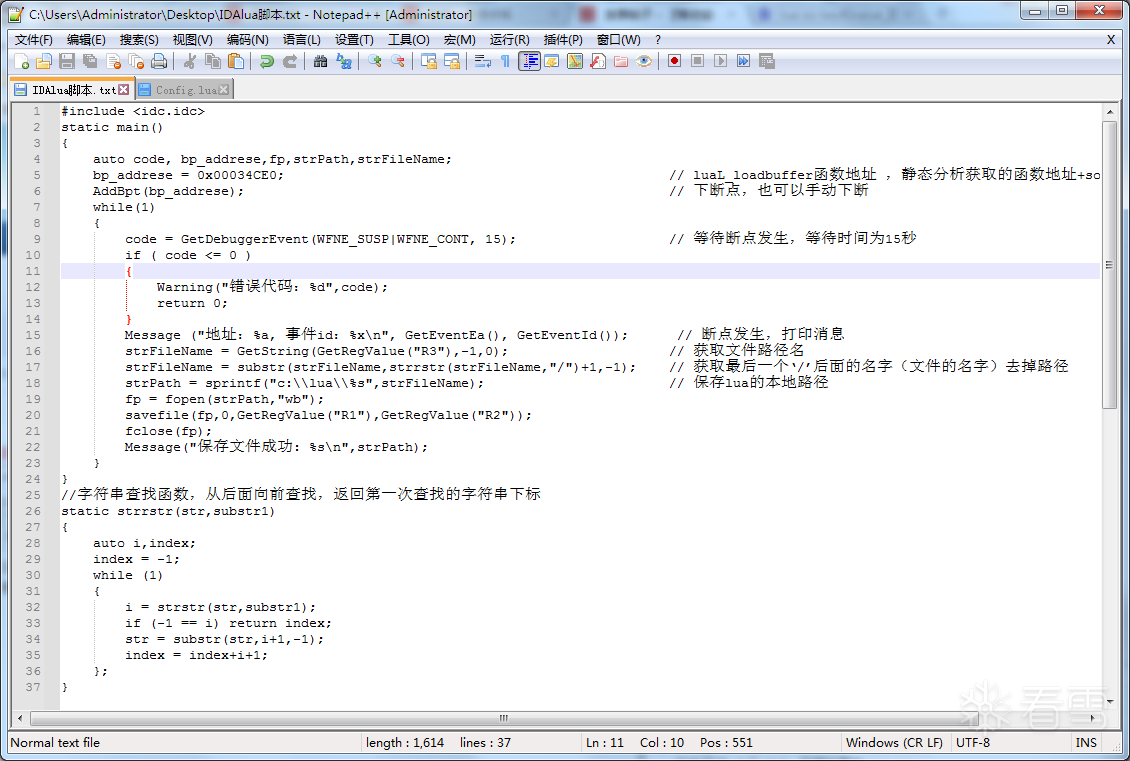Click the Redo arrow icon
Screen dimensions: 1130x761
pos(290,61)
